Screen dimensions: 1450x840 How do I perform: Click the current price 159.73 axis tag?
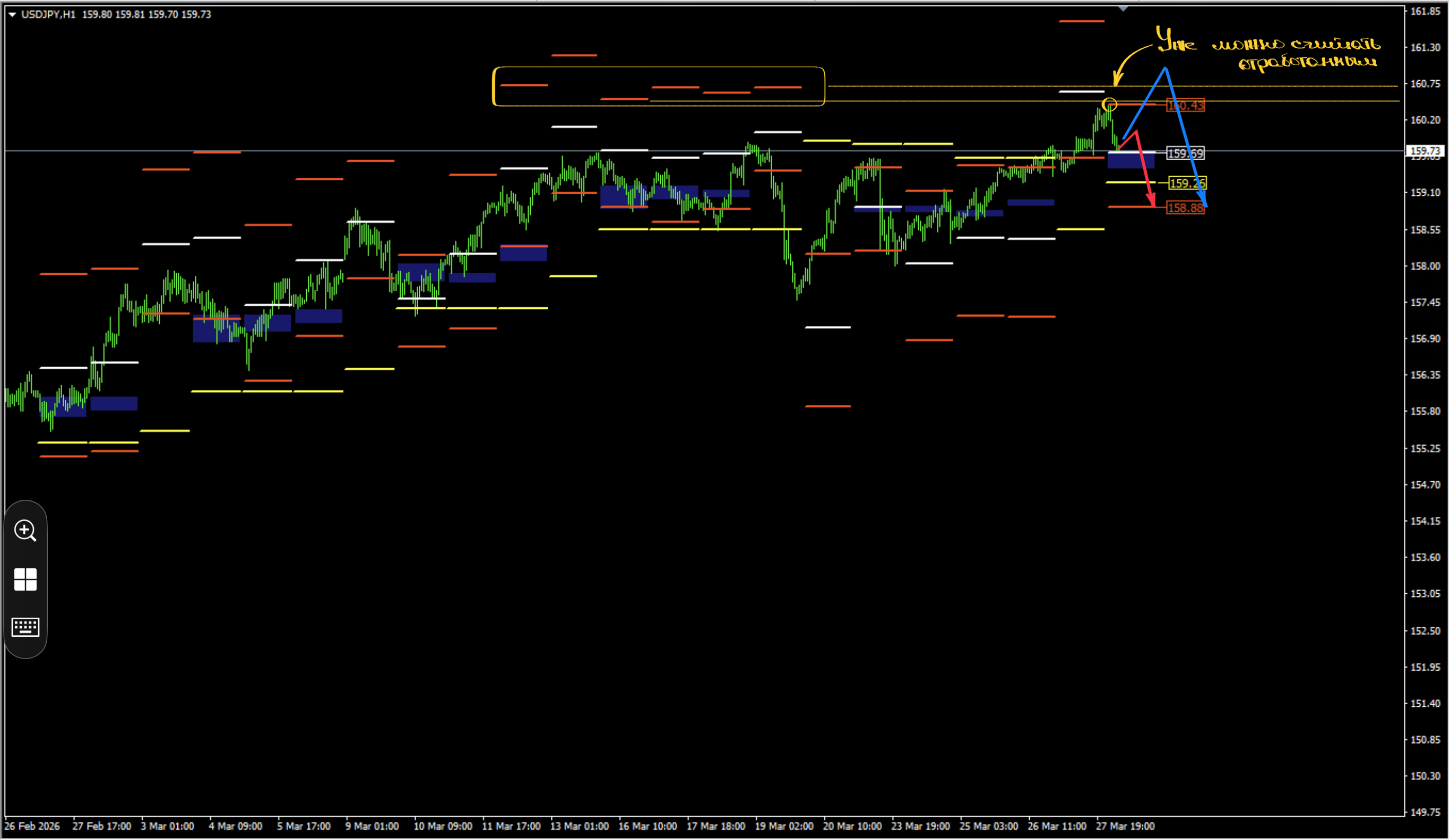click(x=1425, y=151)
